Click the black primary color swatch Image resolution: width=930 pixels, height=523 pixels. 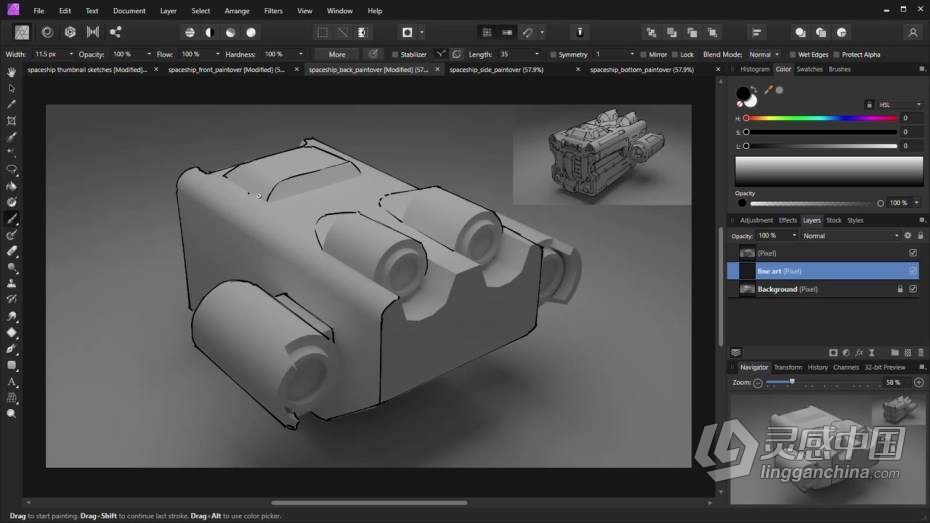coord(743,93)
